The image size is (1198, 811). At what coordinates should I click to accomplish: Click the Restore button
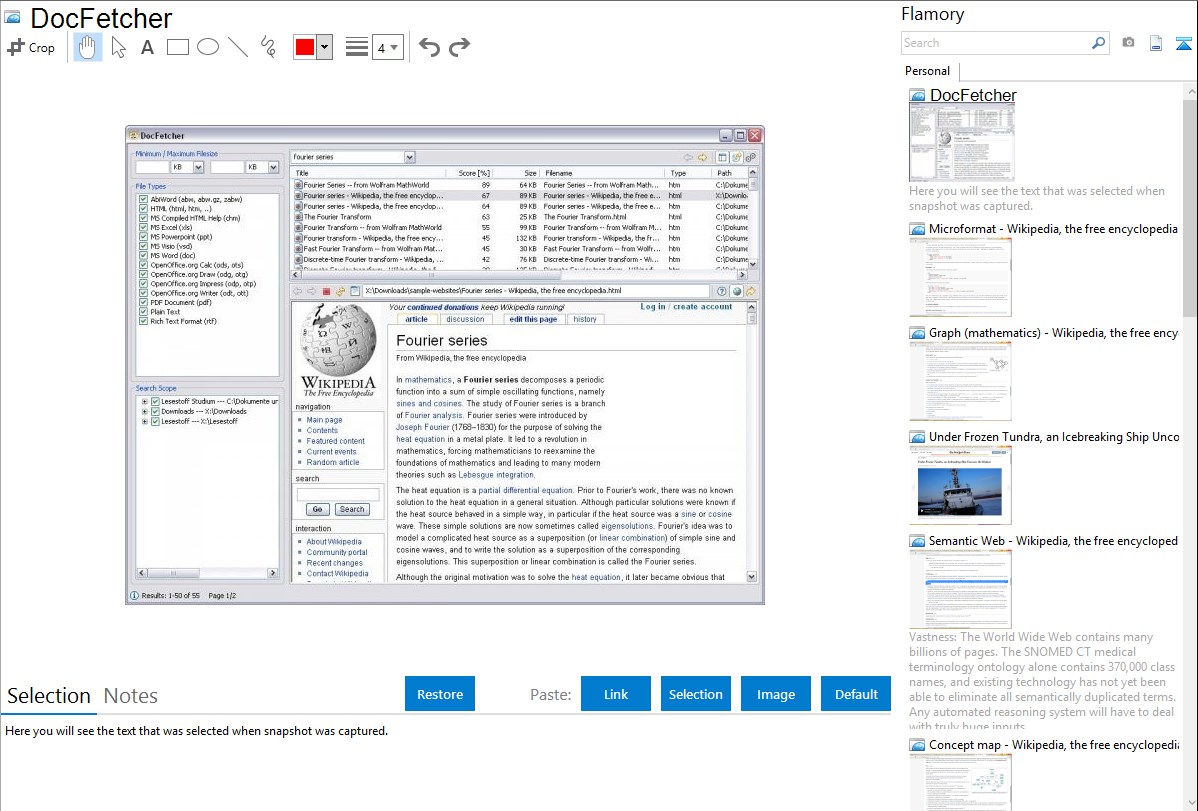point(440,694)
